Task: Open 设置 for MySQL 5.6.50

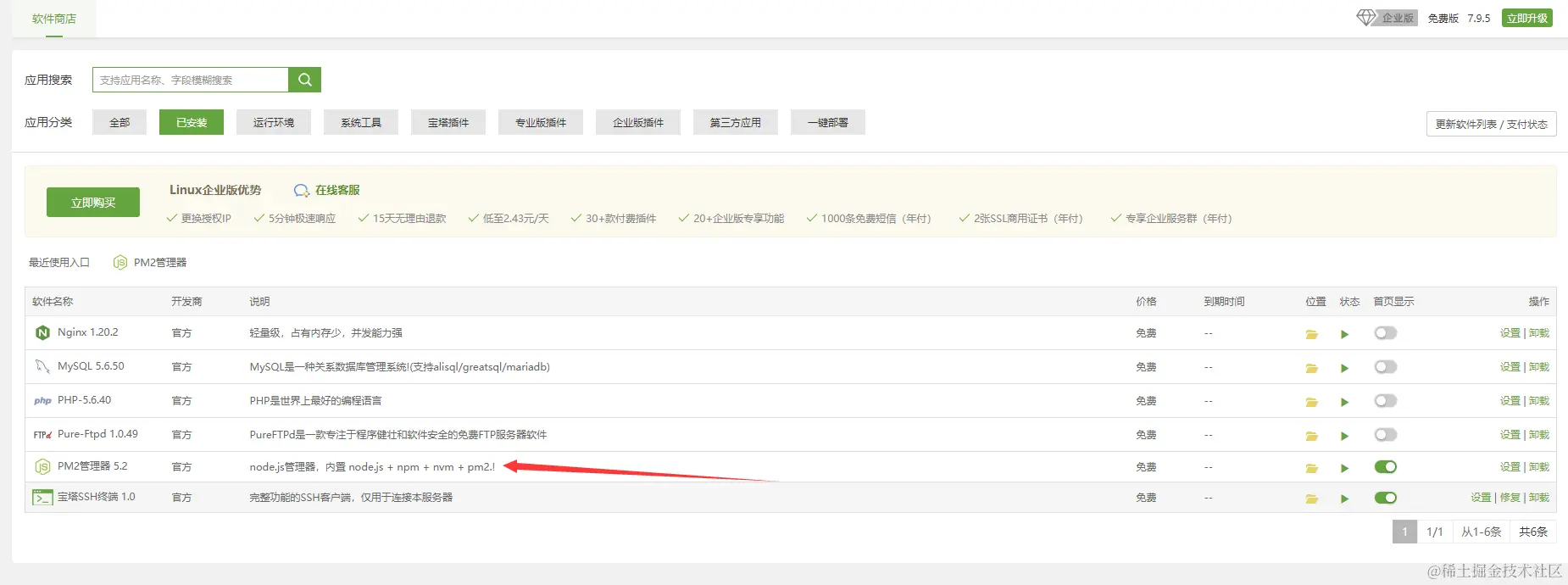Action: (x=1510, y=367)
